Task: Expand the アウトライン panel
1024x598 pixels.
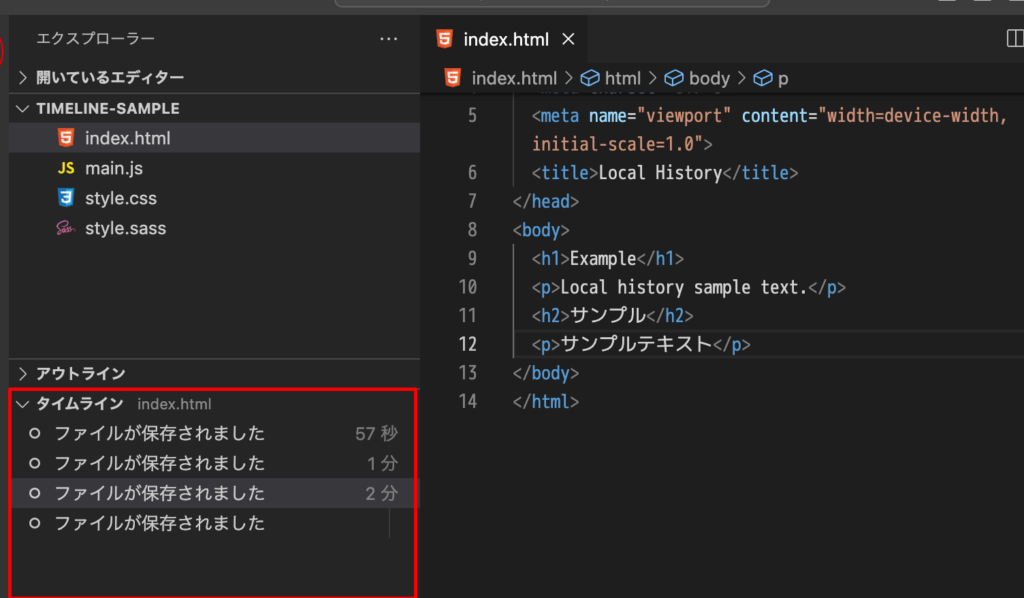Action: click(x=22, y=373)
